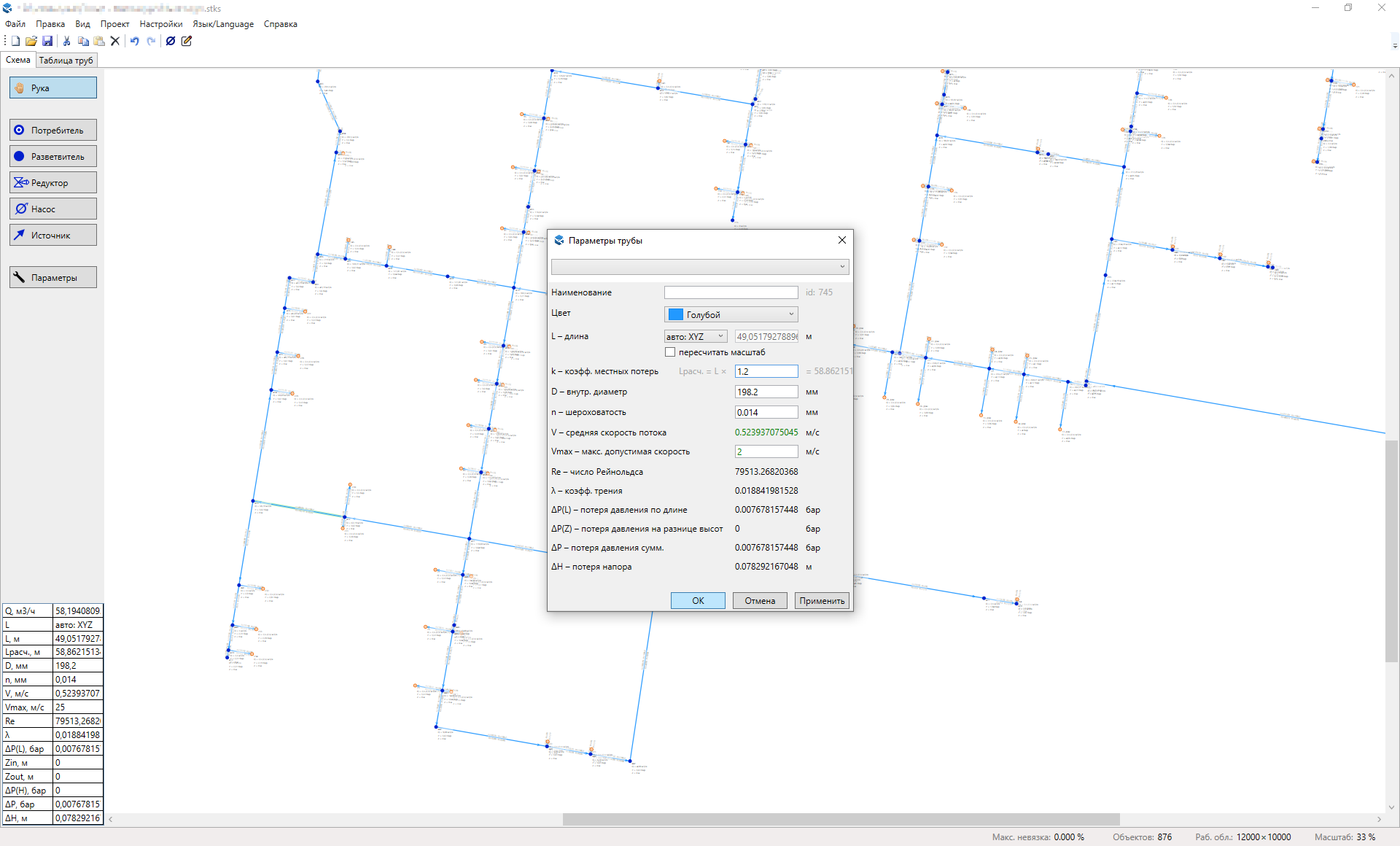This screenshot has width=1400, height=846.
Task: Select the Потребитель node tool
Action: tap(52, 131)
